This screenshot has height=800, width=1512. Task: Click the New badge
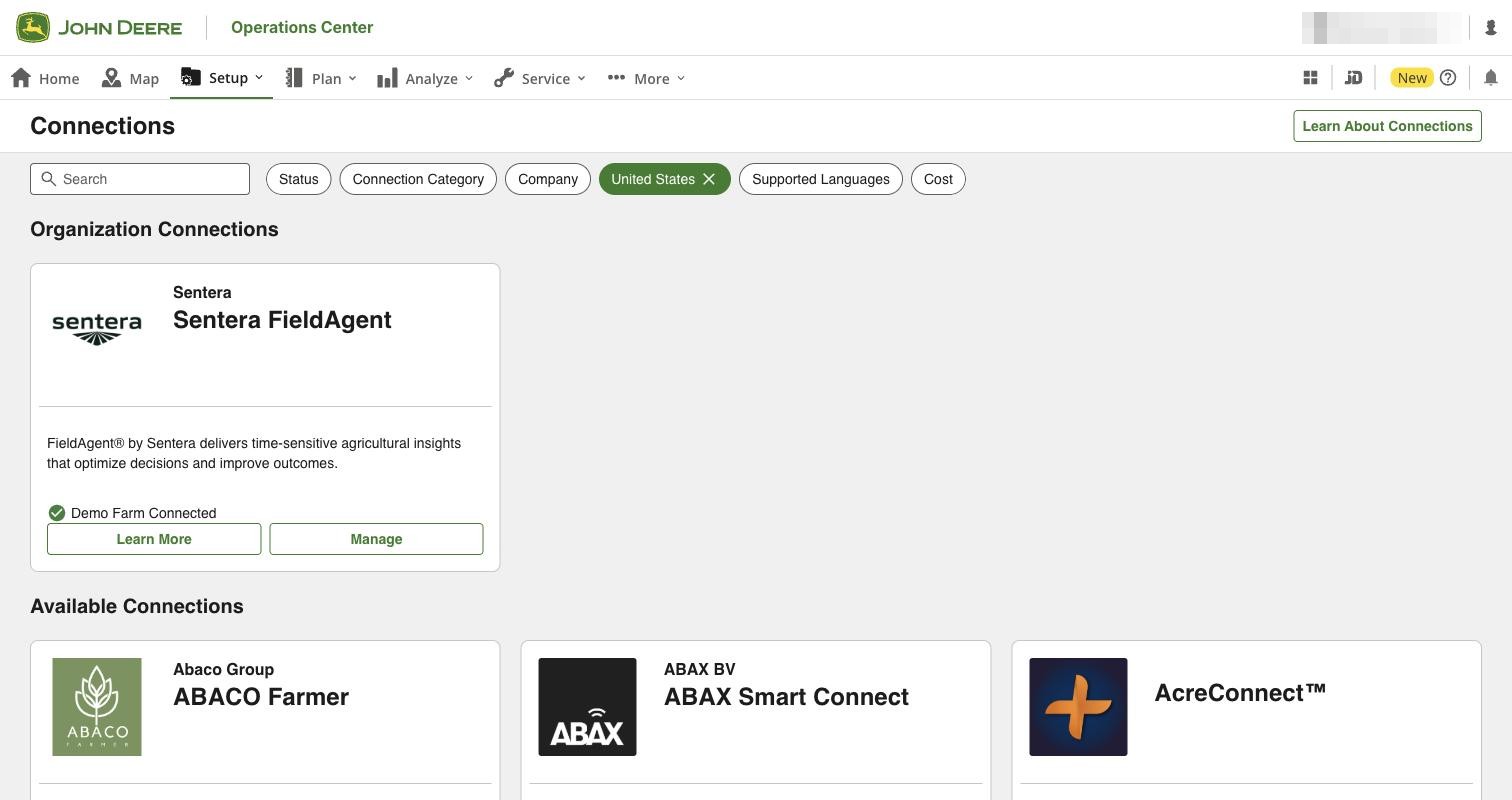point(1412,78)
